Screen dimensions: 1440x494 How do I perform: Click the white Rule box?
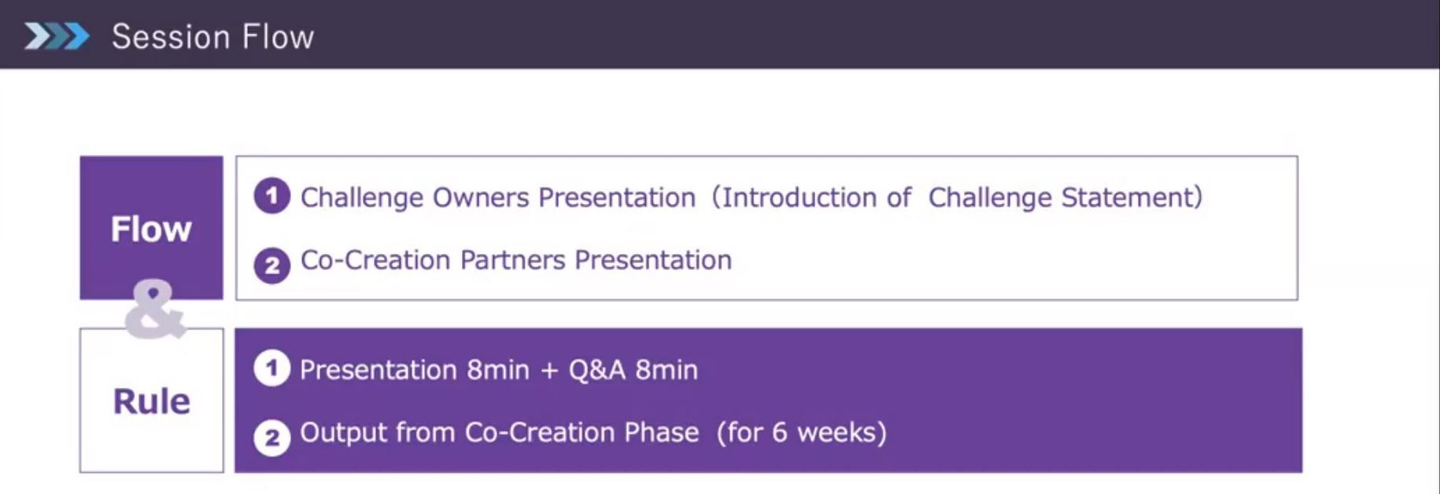(151, 401)
